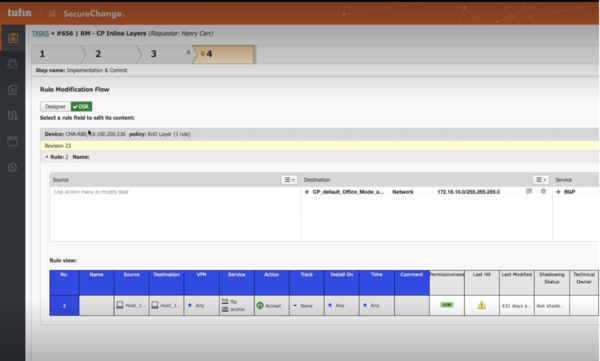
Task: Open the document icon in left sidebar
Action: [x=13, y=90]
